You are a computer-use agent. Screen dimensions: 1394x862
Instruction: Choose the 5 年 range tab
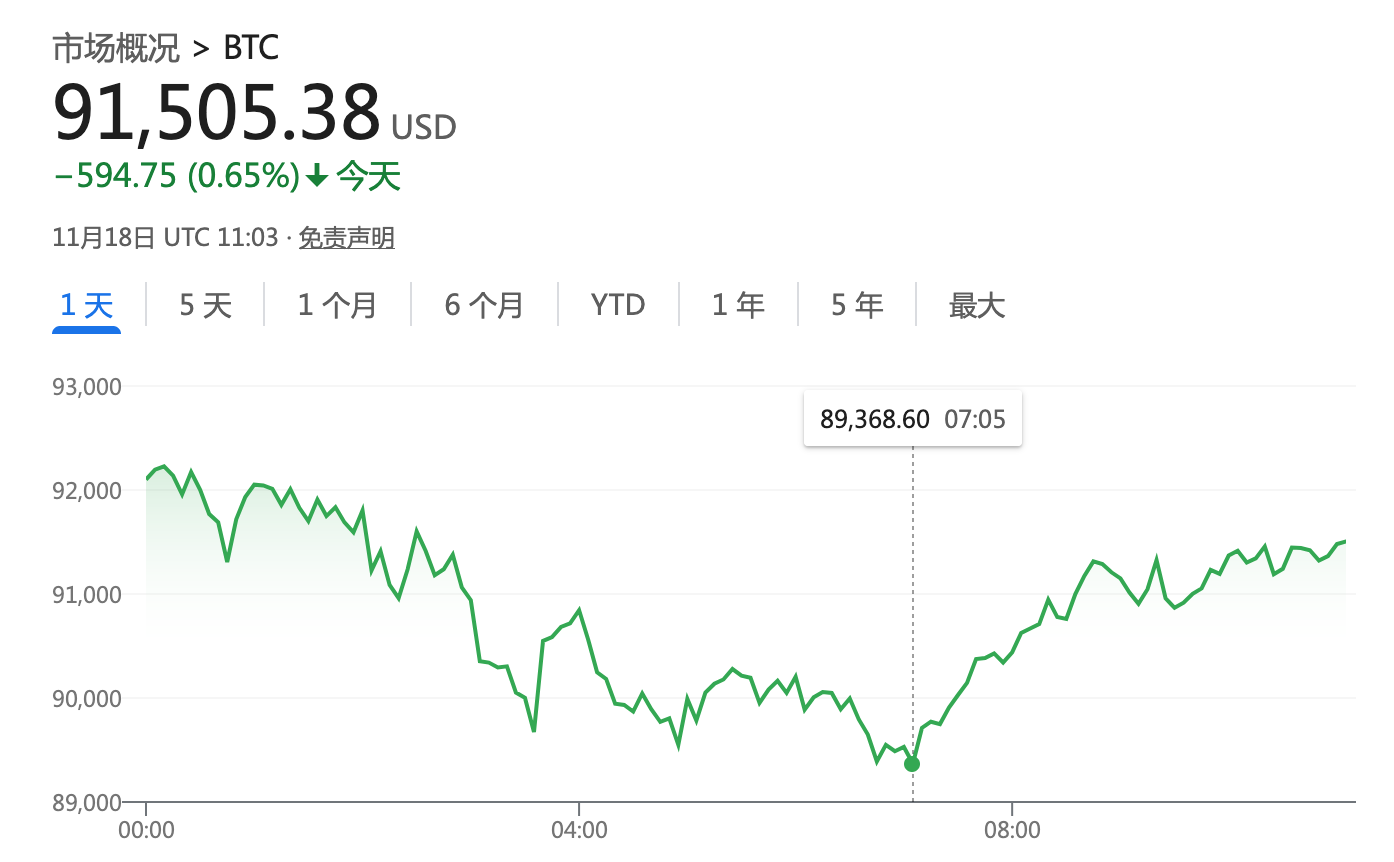point(857,305)
